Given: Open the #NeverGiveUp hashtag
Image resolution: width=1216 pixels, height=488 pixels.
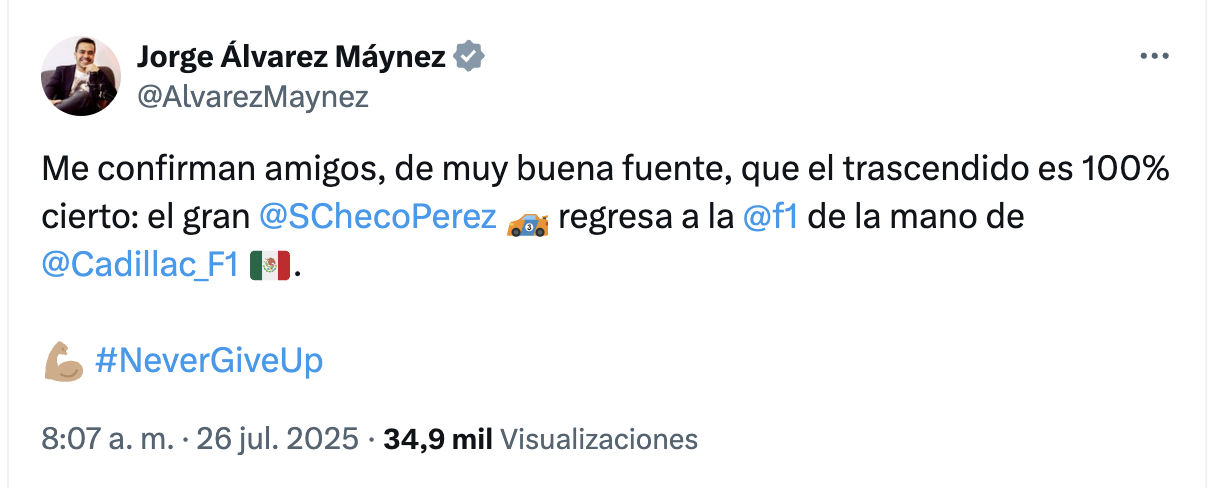Looking at the screenshot, I should 208,361.
